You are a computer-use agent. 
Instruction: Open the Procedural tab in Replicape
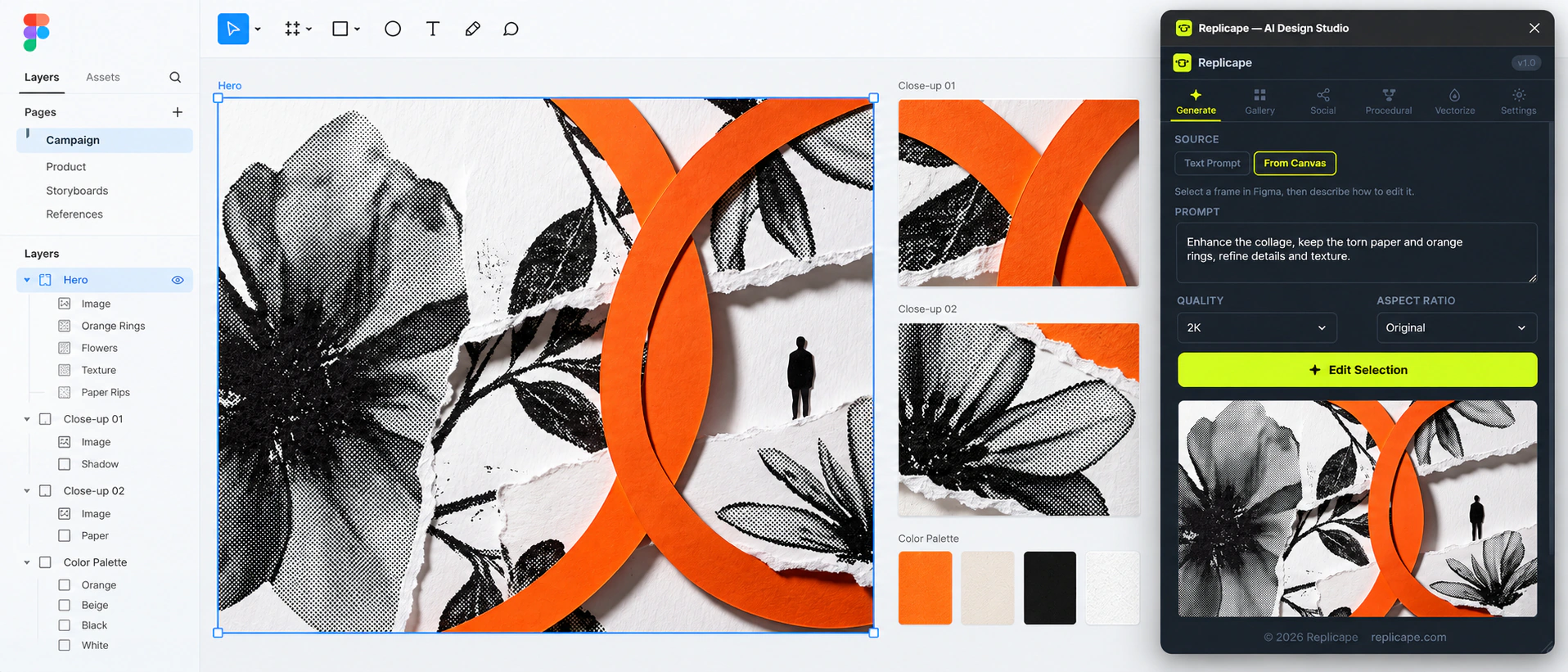(x=1389, y=102)
